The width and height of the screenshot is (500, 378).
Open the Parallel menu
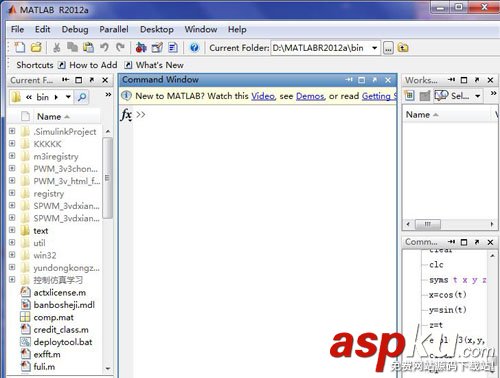pyautogui.click(x=114, y=30)
